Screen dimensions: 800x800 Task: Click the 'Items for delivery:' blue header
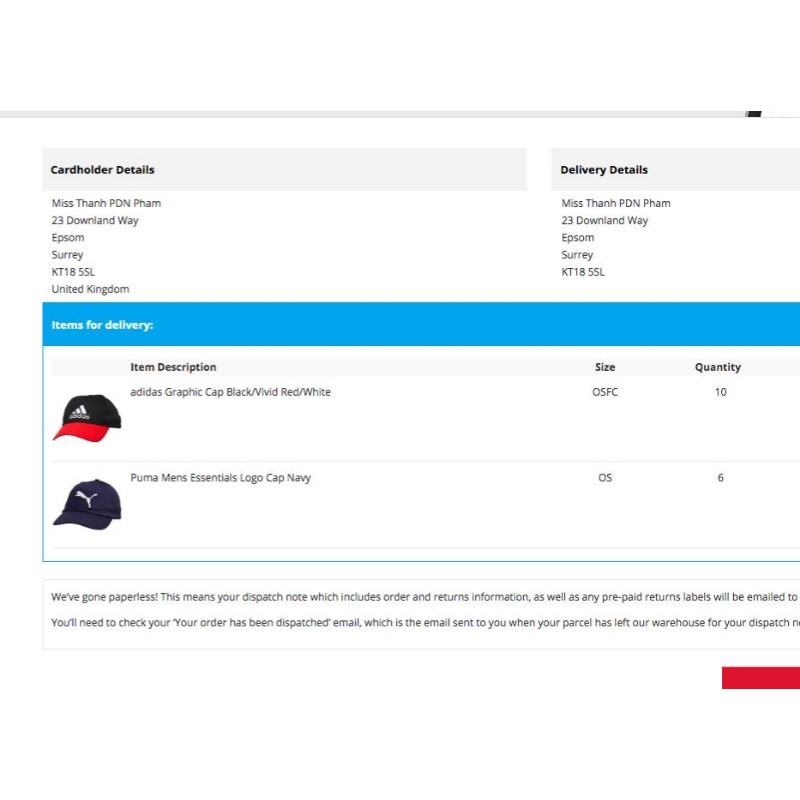coord(421,324)
